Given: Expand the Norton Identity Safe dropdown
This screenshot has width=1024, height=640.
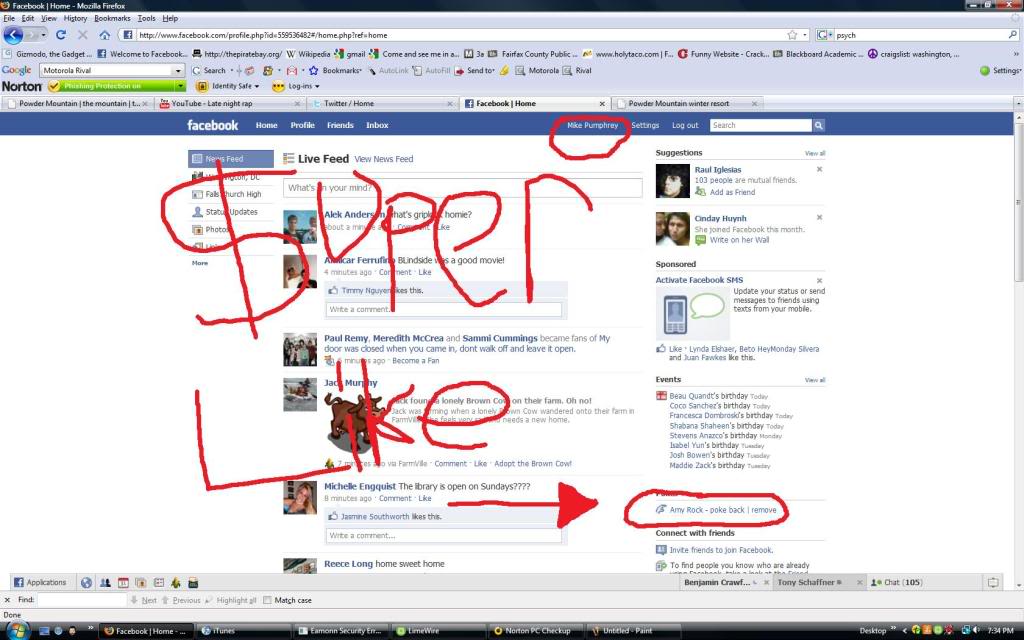Looking at the screenshot, I should (257, 86).
